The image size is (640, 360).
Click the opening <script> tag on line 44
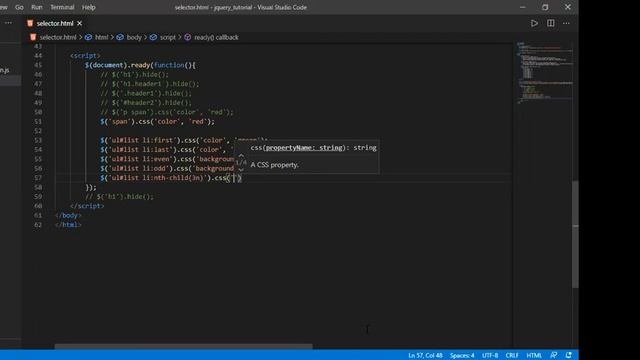click(x=85, y=56)
